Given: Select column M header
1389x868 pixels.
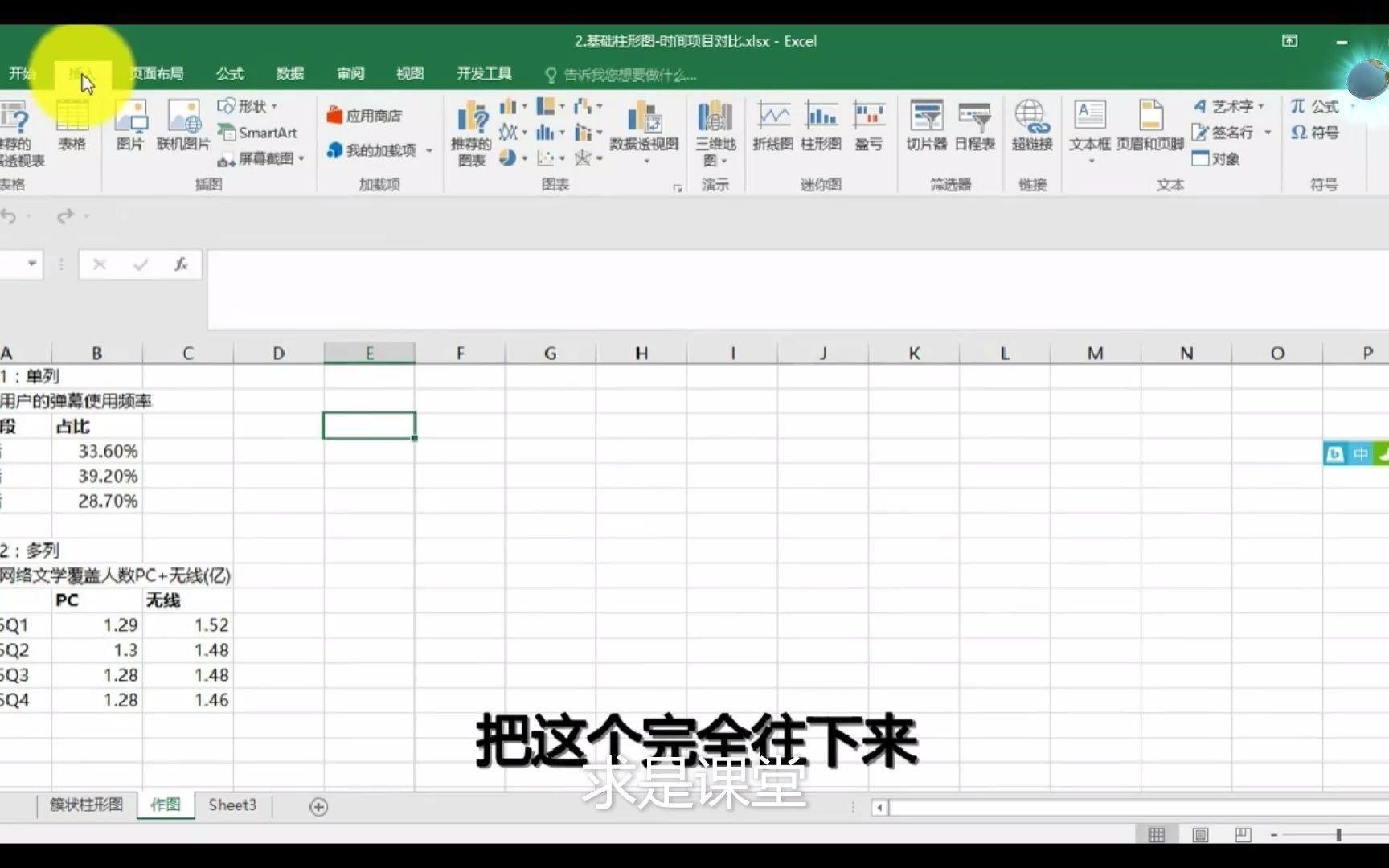Looking at the screenshot, I should (x=1095, y=353).
